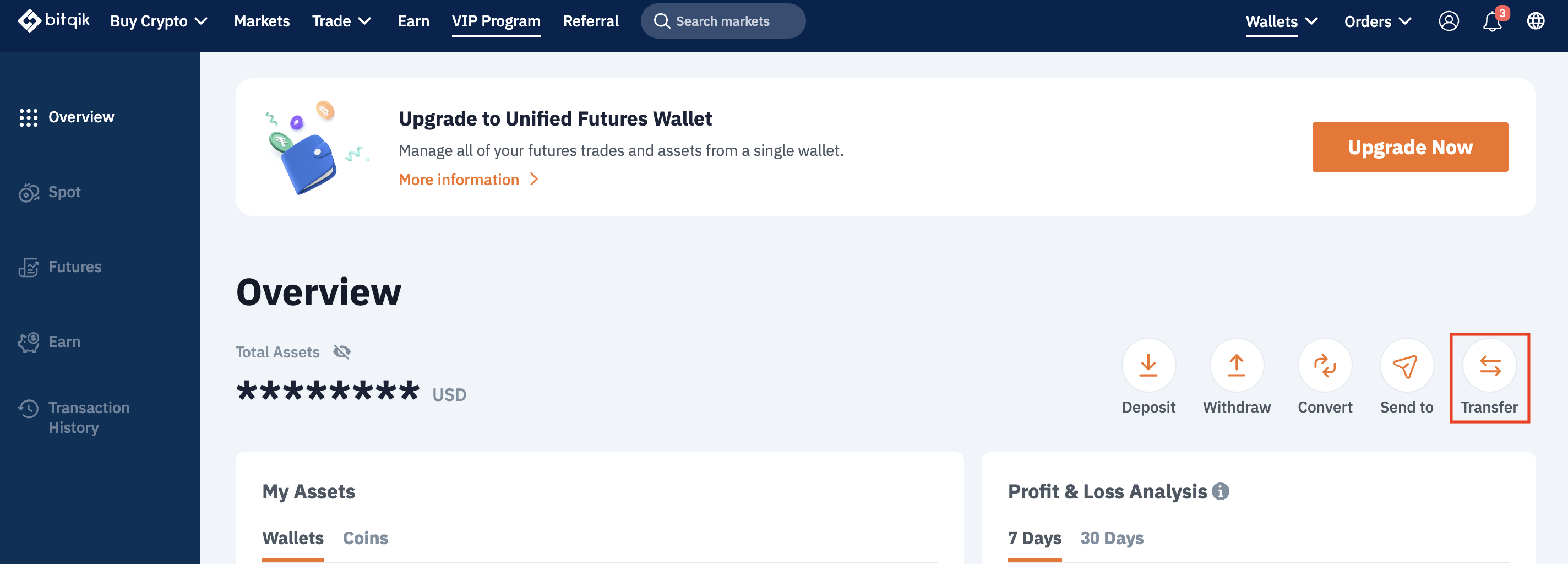Screen dimensions: 1568x564
Task: Click the Withdraw arrow icon
Action: coord(1236,365)
